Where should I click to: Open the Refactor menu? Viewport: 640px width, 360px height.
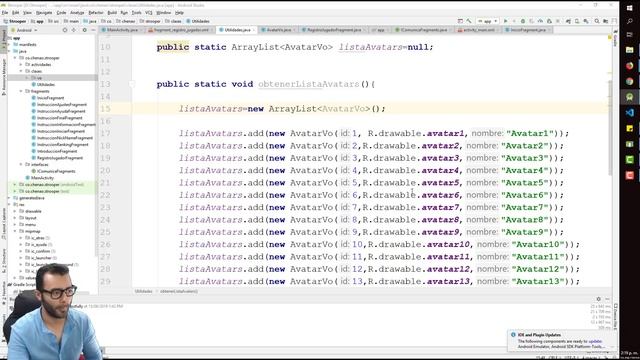96,13
